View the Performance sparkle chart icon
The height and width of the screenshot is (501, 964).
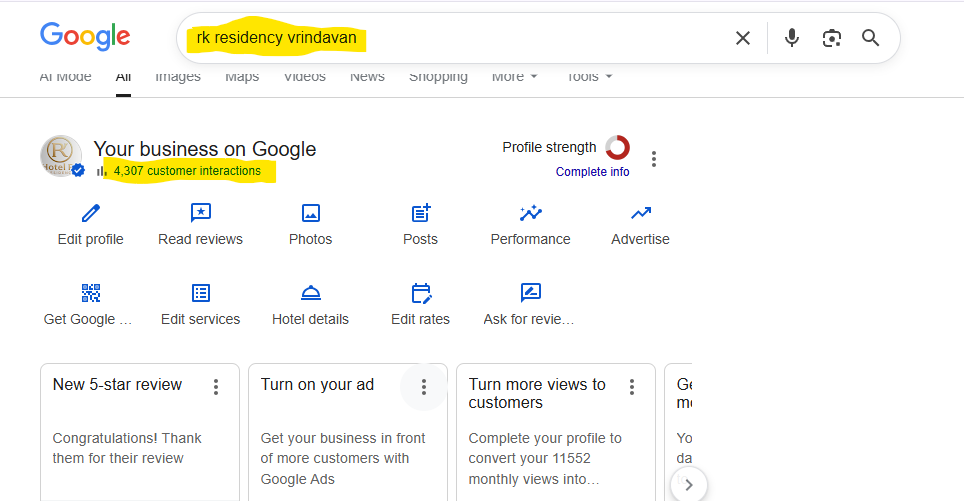(530, 213)
